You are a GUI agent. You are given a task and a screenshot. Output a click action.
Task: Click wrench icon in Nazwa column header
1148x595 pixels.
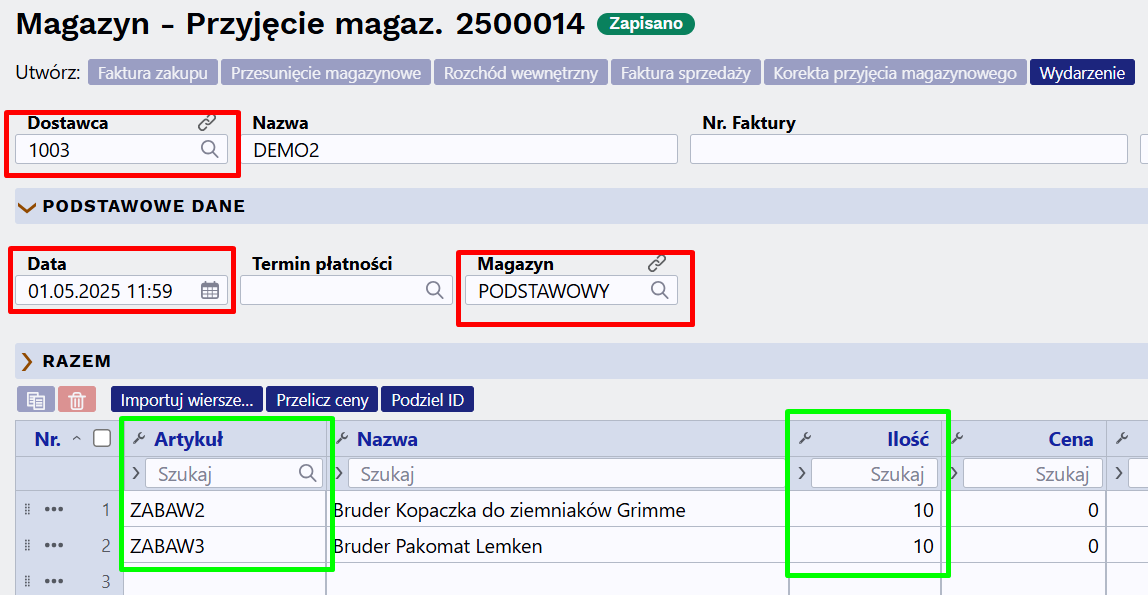click(x=341, y=438)
